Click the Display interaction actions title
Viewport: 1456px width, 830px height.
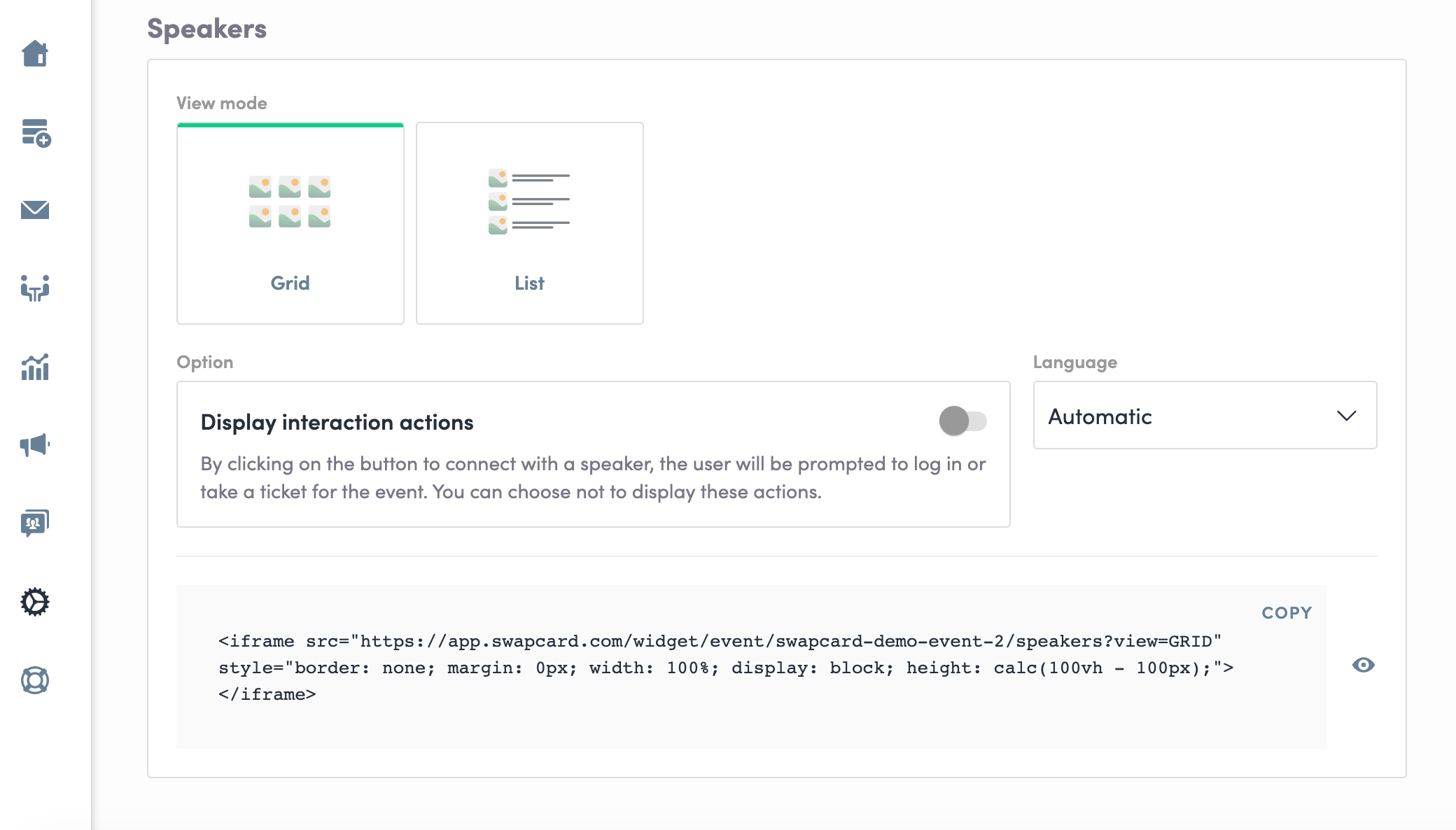(337, 423)
